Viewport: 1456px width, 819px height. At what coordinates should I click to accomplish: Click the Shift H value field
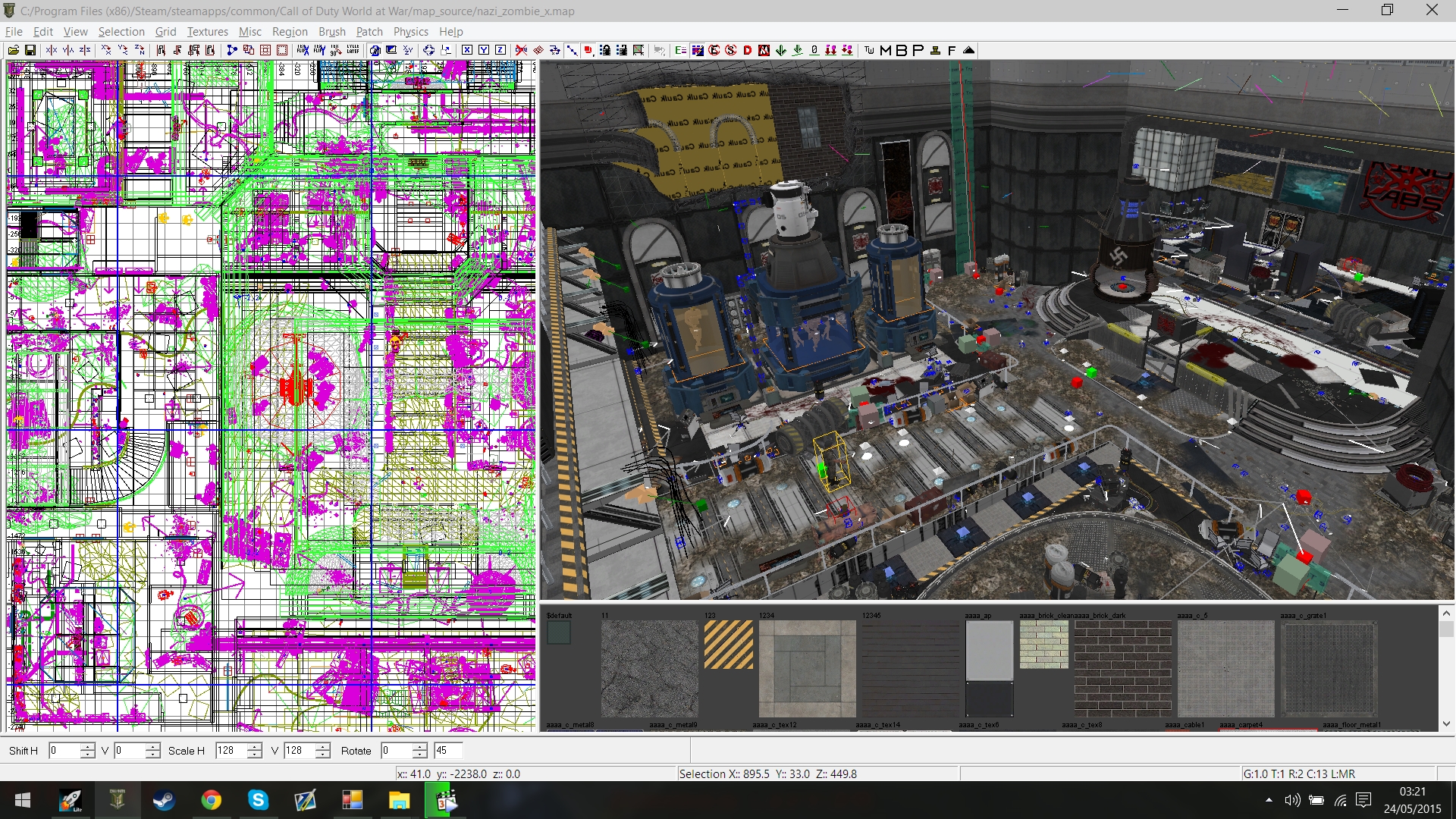64,751
